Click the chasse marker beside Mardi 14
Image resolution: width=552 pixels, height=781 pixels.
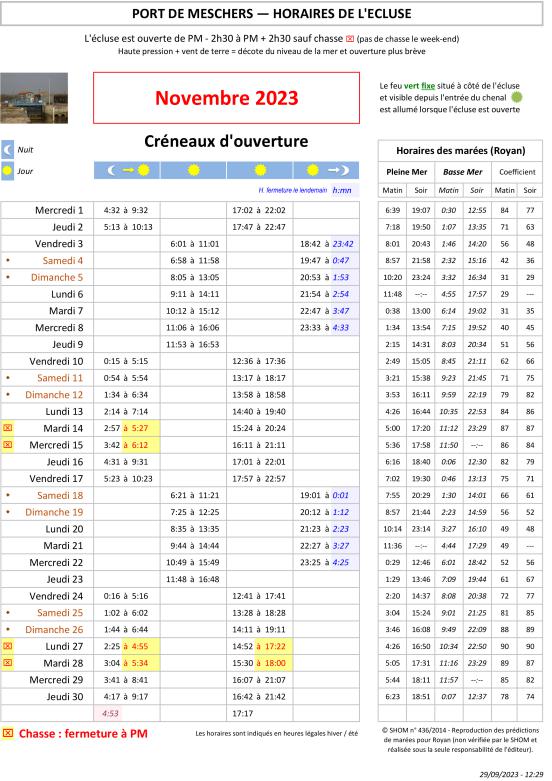tap(7, 428)
